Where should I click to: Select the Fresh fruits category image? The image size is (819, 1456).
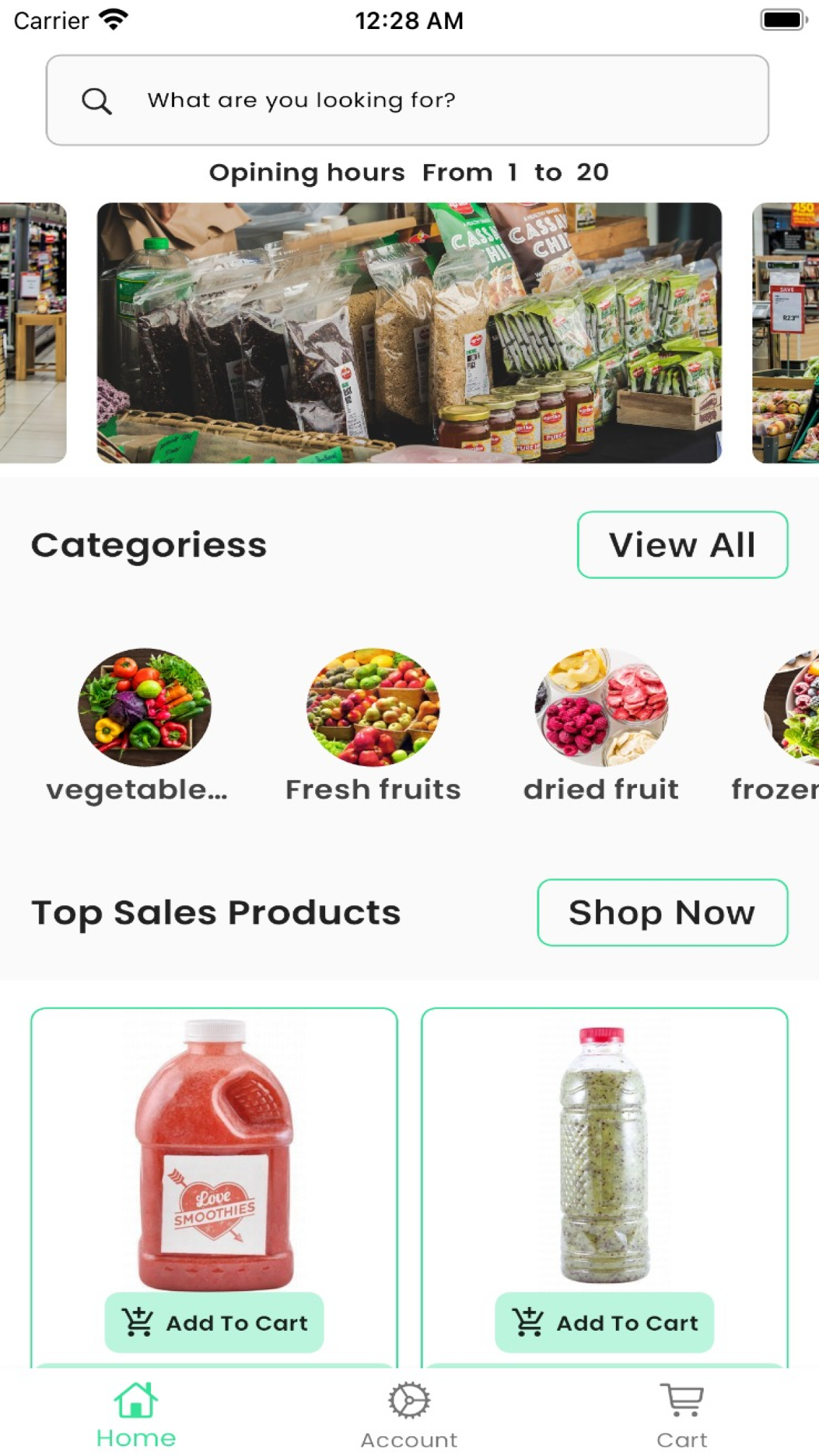373,707
